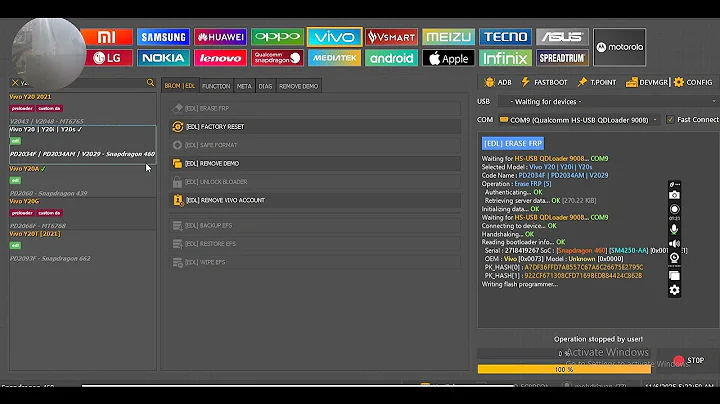Toggle the Fast Connect checkbox
Viewport: 720px width, 404px height.
[670, 119]
